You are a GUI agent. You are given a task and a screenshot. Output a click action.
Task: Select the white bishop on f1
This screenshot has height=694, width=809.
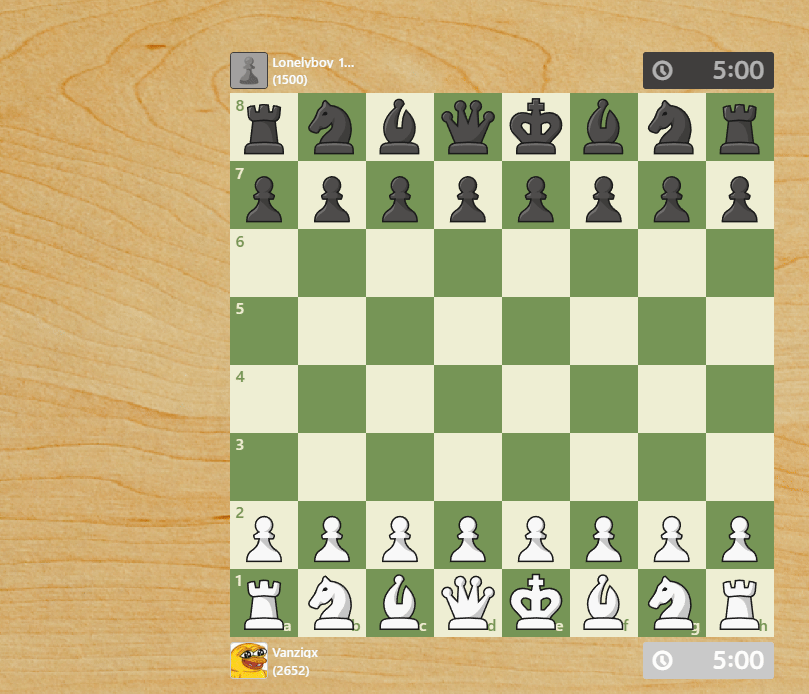[604, 603]
